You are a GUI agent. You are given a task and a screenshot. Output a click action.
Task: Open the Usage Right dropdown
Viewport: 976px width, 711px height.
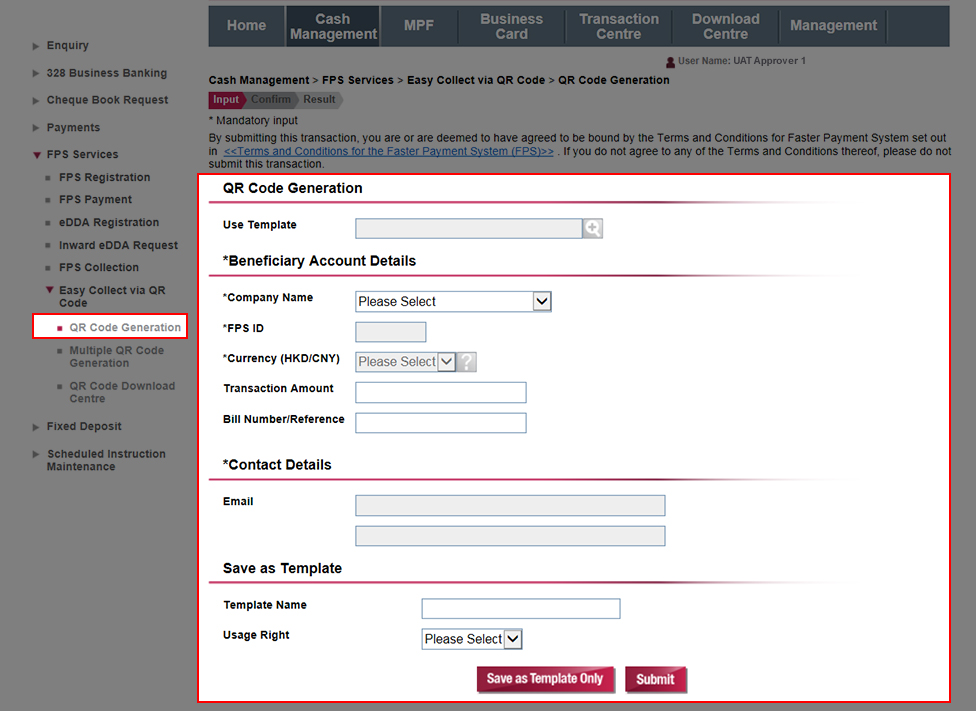[x=472, y=639]
